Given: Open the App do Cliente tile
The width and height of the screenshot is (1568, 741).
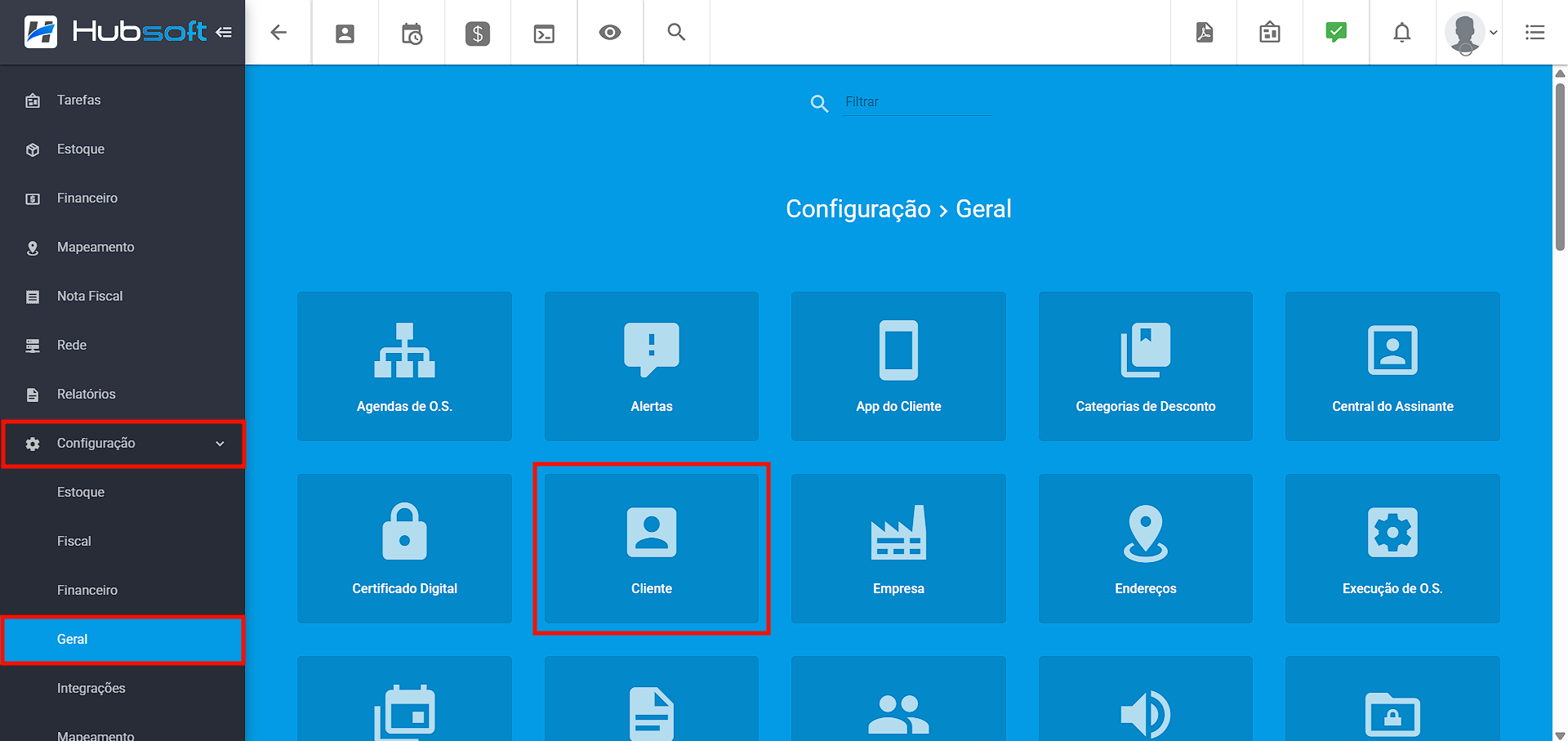Looking at the screenshot, I should (898, 366).
